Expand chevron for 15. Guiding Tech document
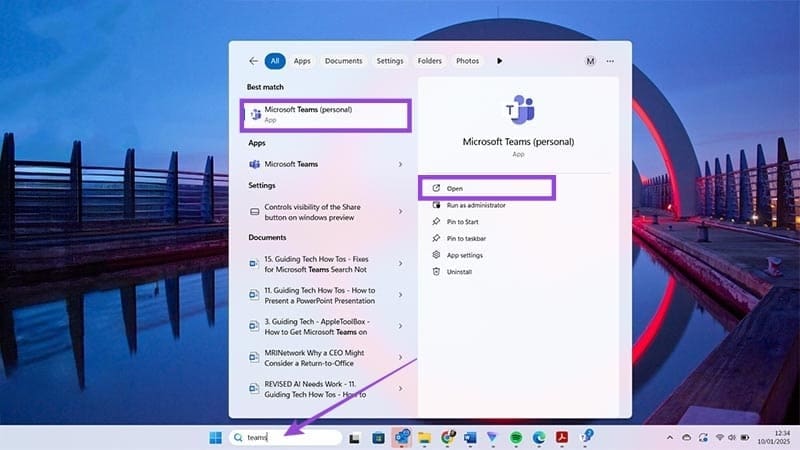 coord(401,263)
